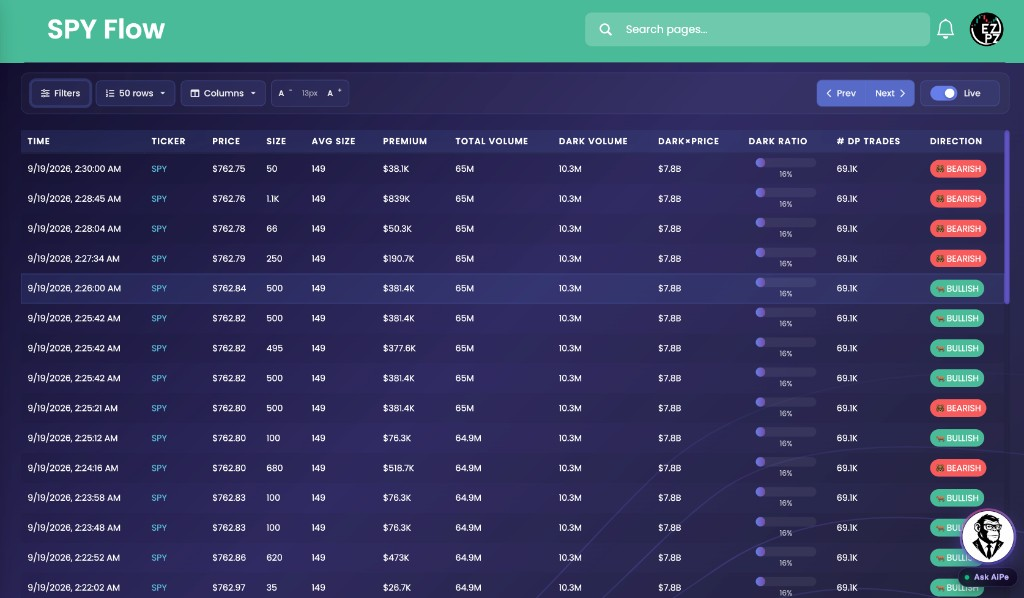Click premium $518.7K

pyautogui.click(x=398, y=467)
